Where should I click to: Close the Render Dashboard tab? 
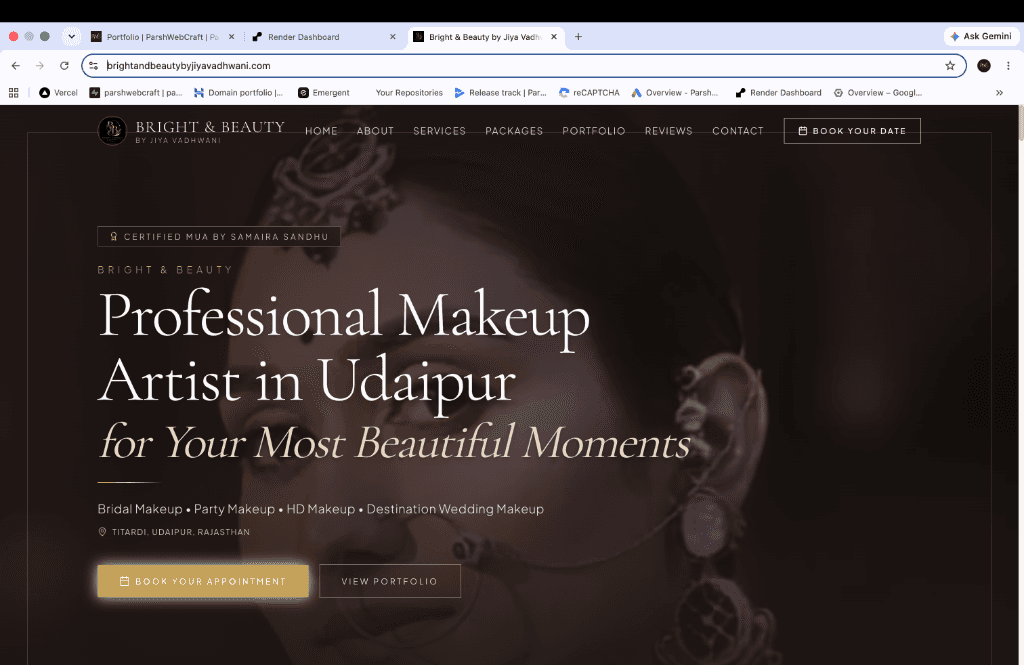pyautogui.click(x=392, y=37)
